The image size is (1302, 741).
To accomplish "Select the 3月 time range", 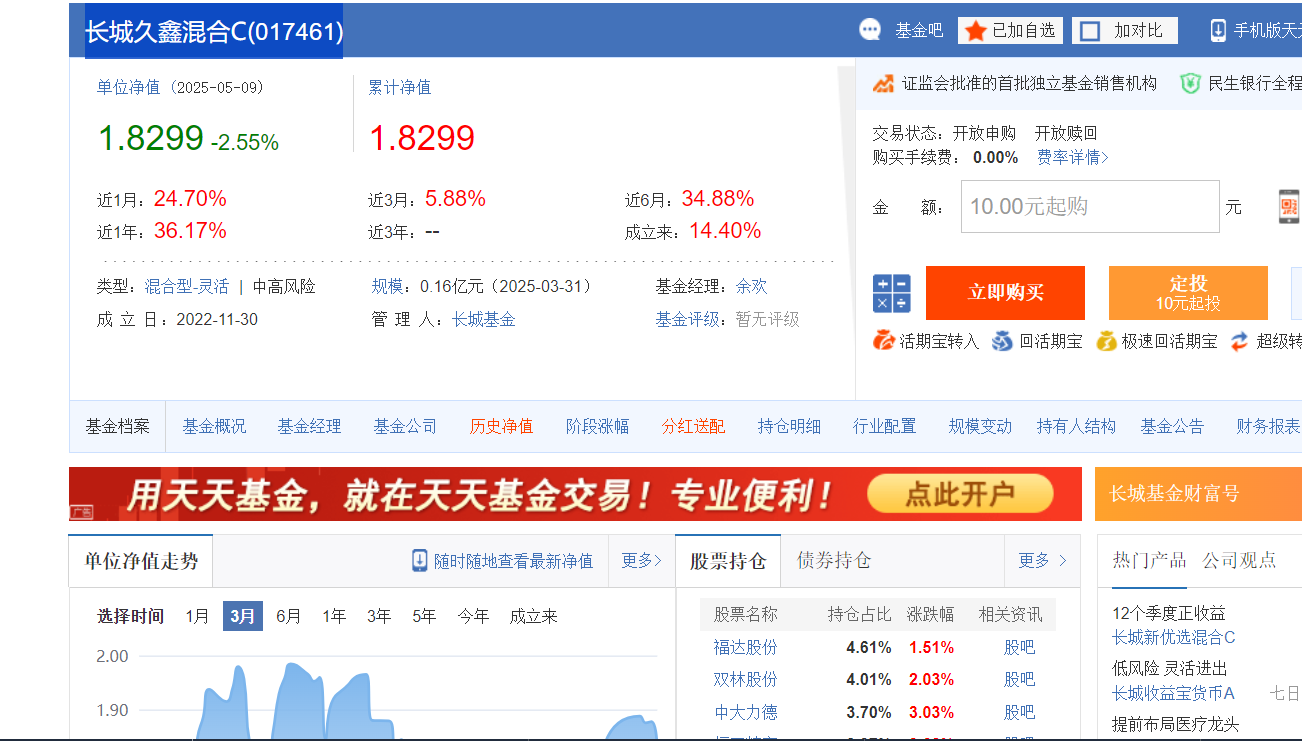I will click(243, 616).
